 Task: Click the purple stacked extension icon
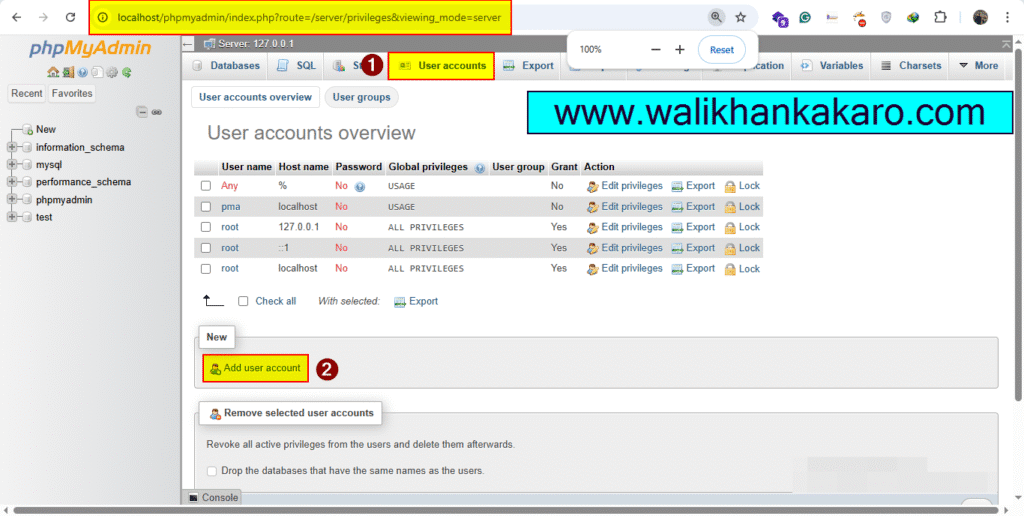tap(779, 18)
